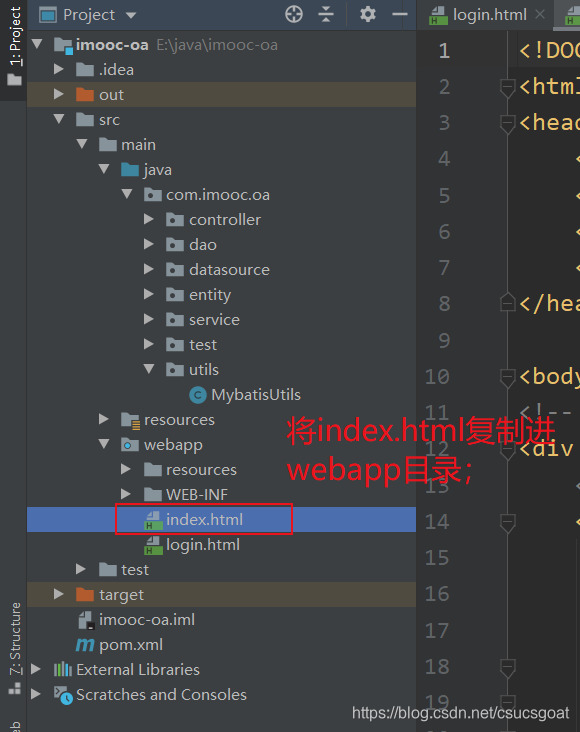The height and width of the screenshot is (732, 580).
Task: Expand Scratches and Consoles arrow
Action: pos(36,694)
